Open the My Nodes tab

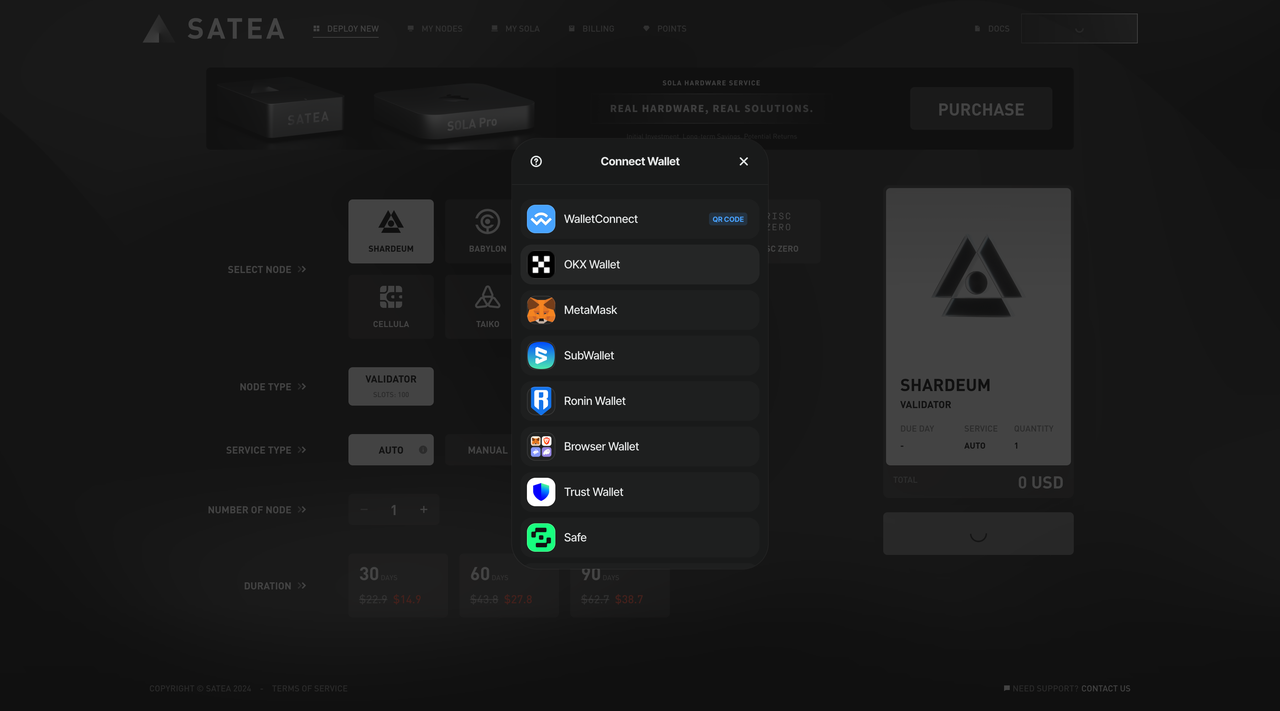point(435,29)
